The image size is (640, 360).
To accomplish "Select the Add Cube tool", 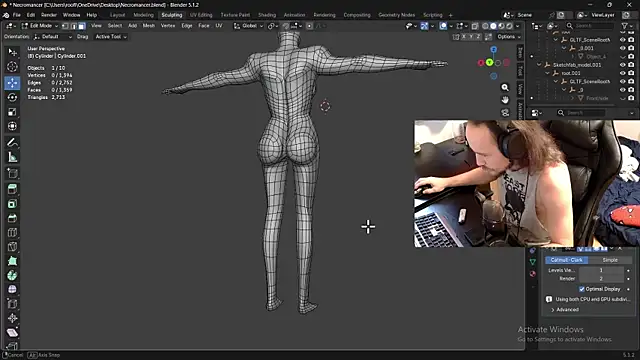I will coord(12,173).
